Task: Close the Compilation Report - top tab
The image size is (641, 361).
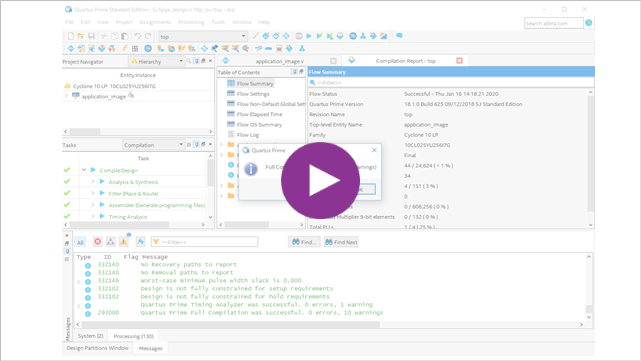Action: pos(459,61)
